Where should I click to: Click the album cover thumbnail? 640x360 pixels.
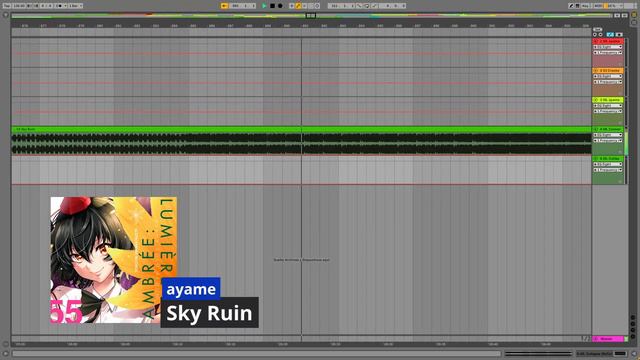pyautogui.click(x=113, y=260)
